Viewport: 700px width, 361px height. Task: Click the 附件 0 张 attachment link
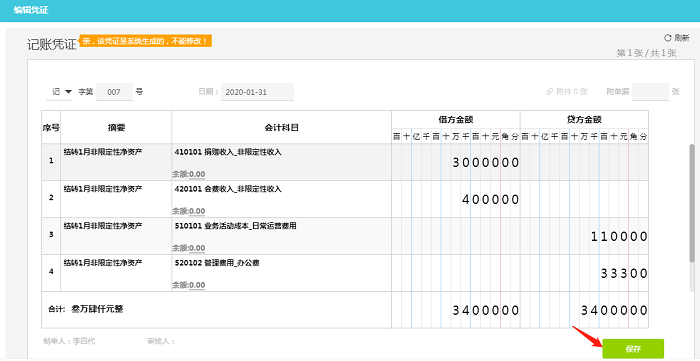point(567,92)
